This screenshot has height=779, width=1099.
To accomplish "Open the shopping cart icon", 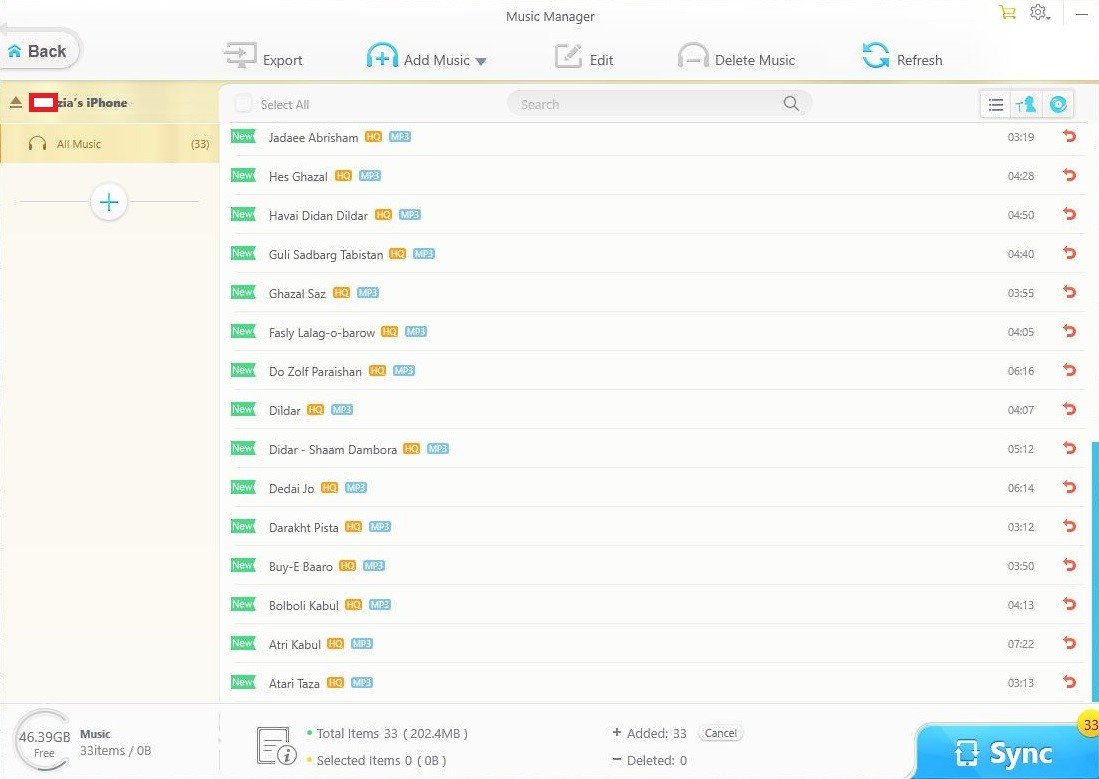I will pyautogui.click(x=1007, y=12).
